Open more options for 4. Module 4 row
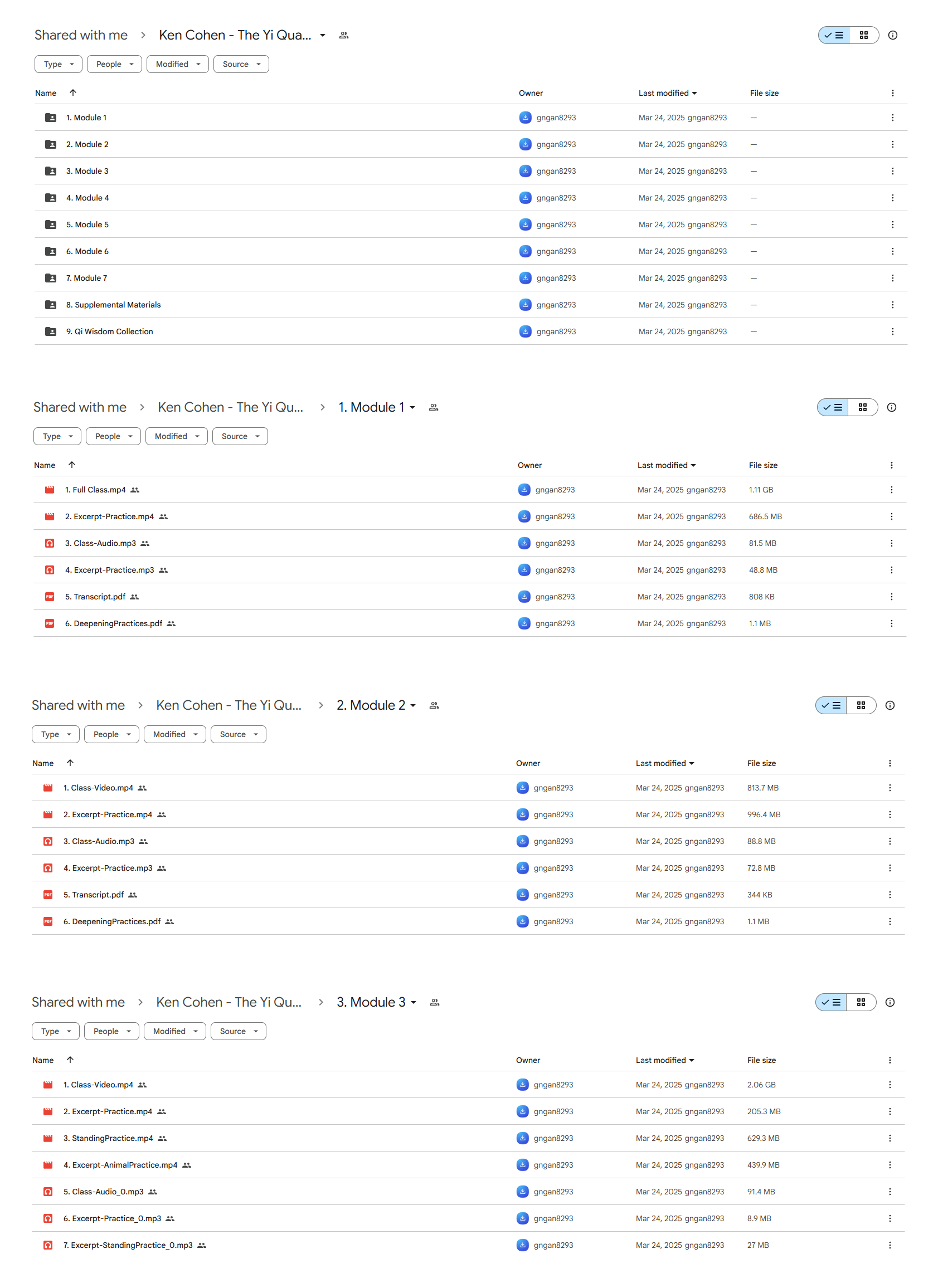 (x=893, y=198)
